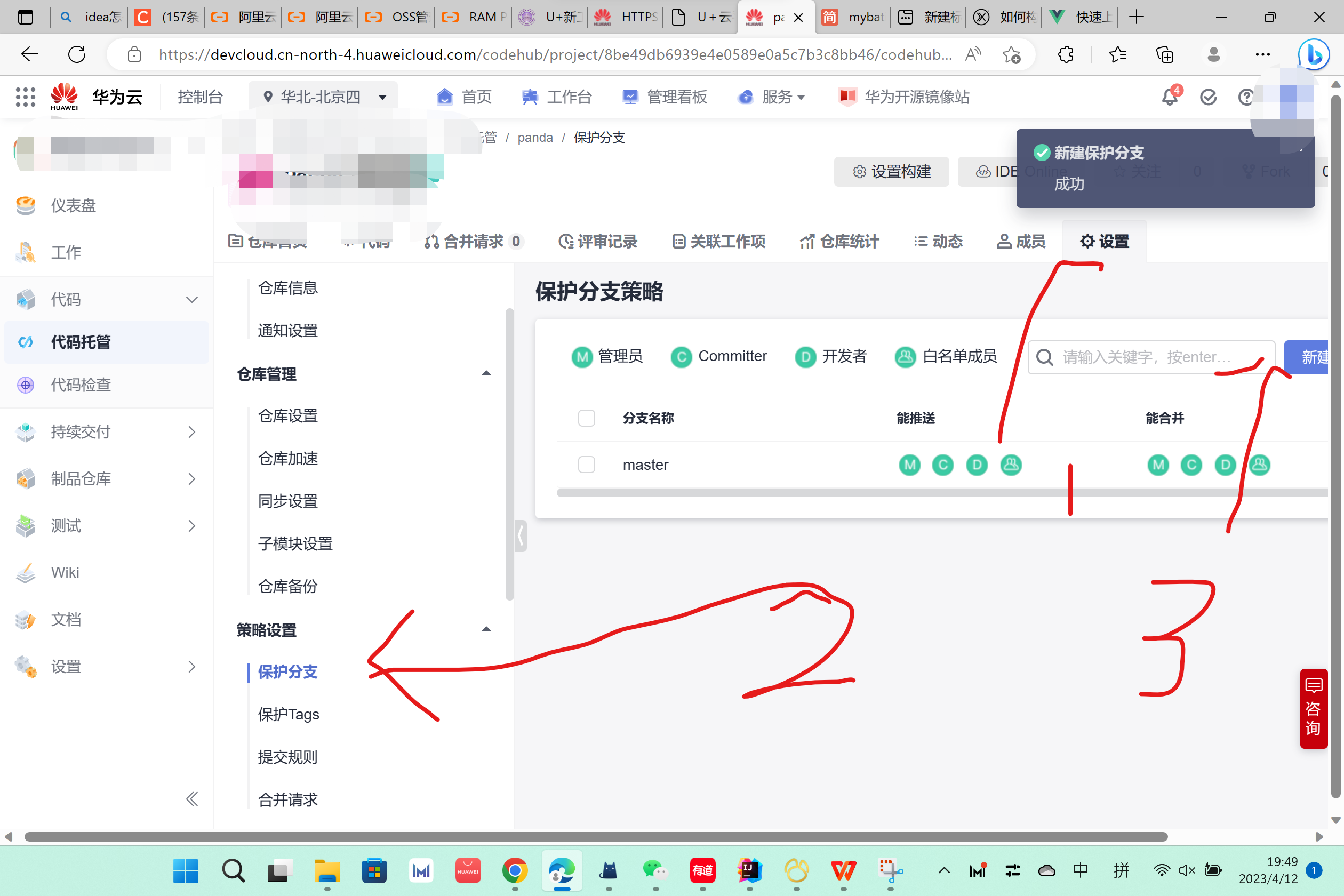Click the notification bell icon
The height and width of the screenshot is (896, 1344).
click(x=1169, y=97)
